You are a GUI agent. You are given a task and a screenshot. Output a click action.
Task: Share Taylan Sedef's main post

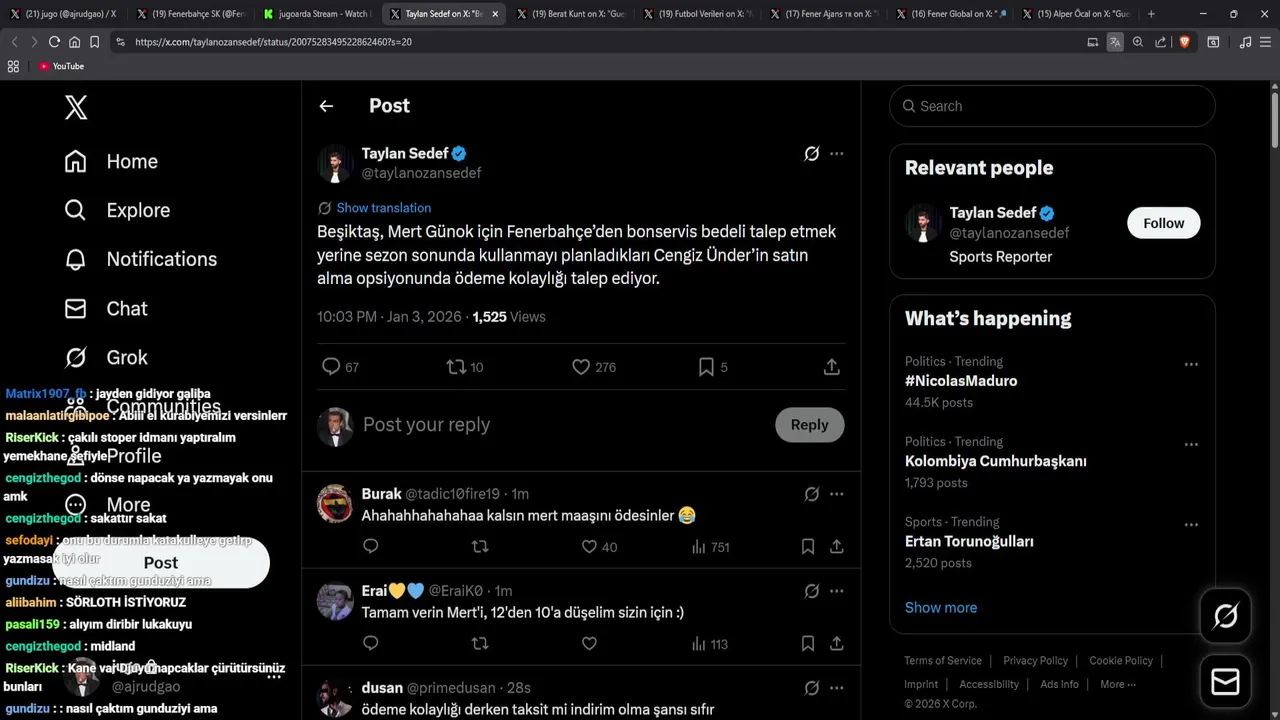[x=832, y=367]
